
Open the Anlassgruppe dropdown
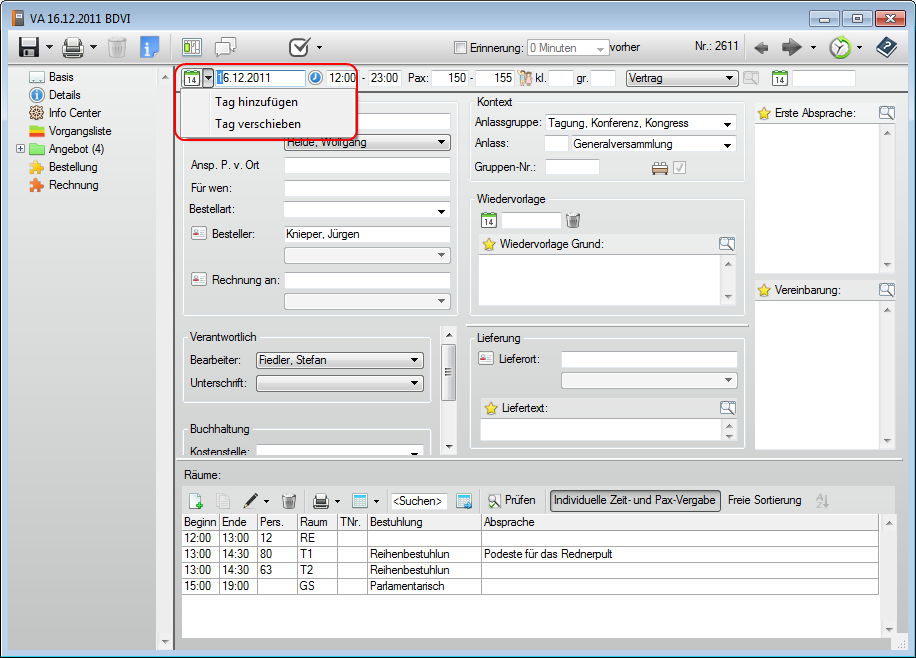coord(726,123)
